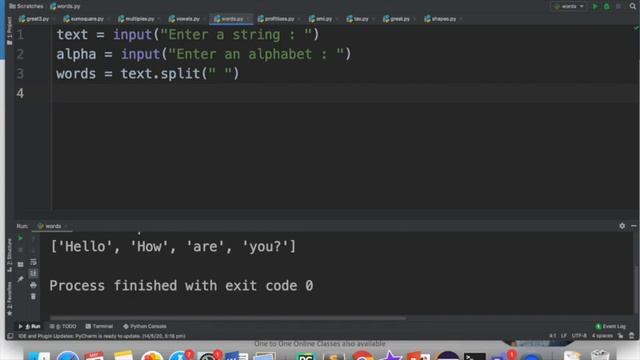
Task: Click the line:column position indicator
Action: pyautogui.click(x=552, y=336)
